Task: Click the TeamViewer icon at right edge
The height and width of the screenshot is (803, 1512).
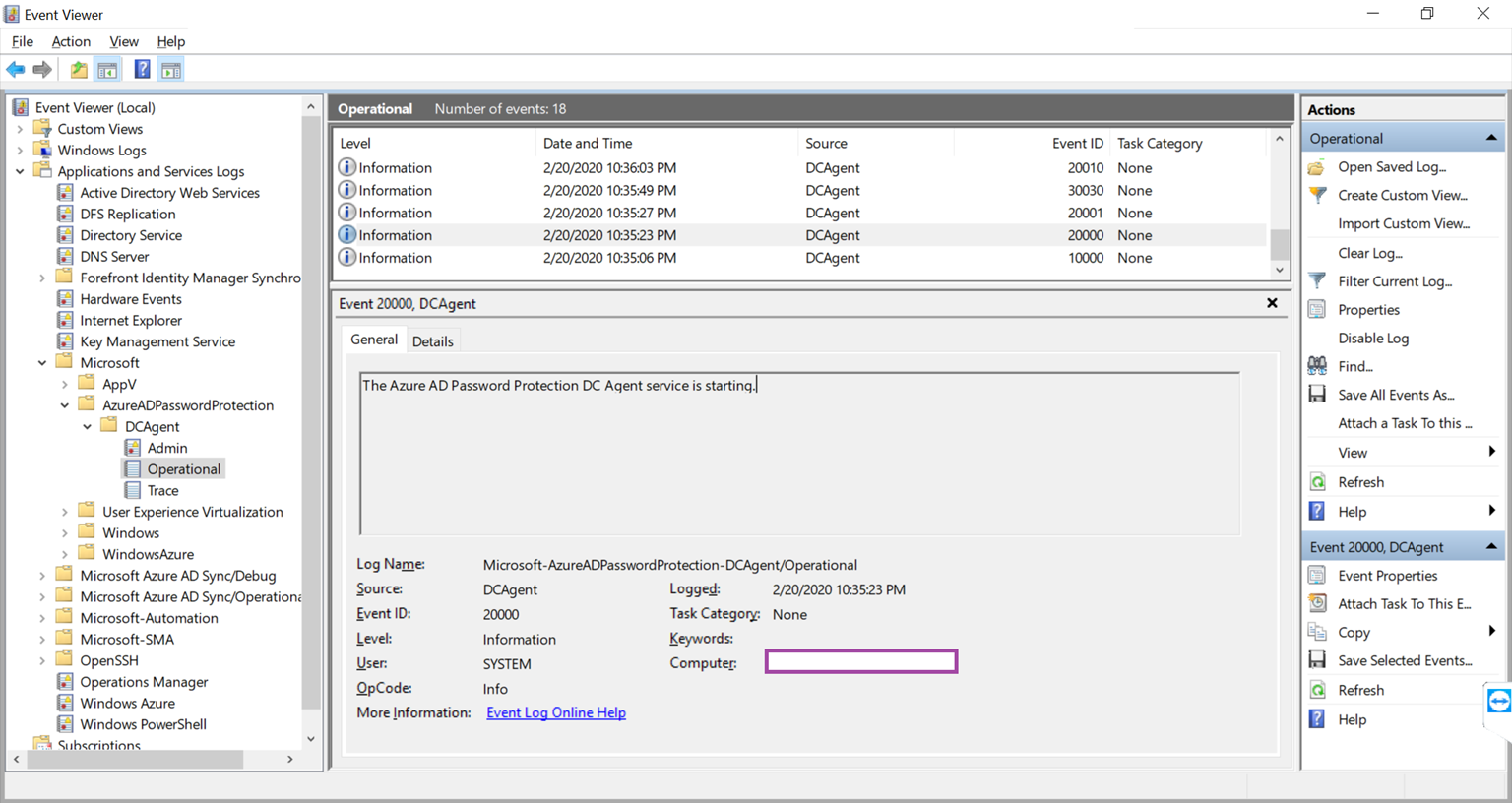Action: point(1499,702)
